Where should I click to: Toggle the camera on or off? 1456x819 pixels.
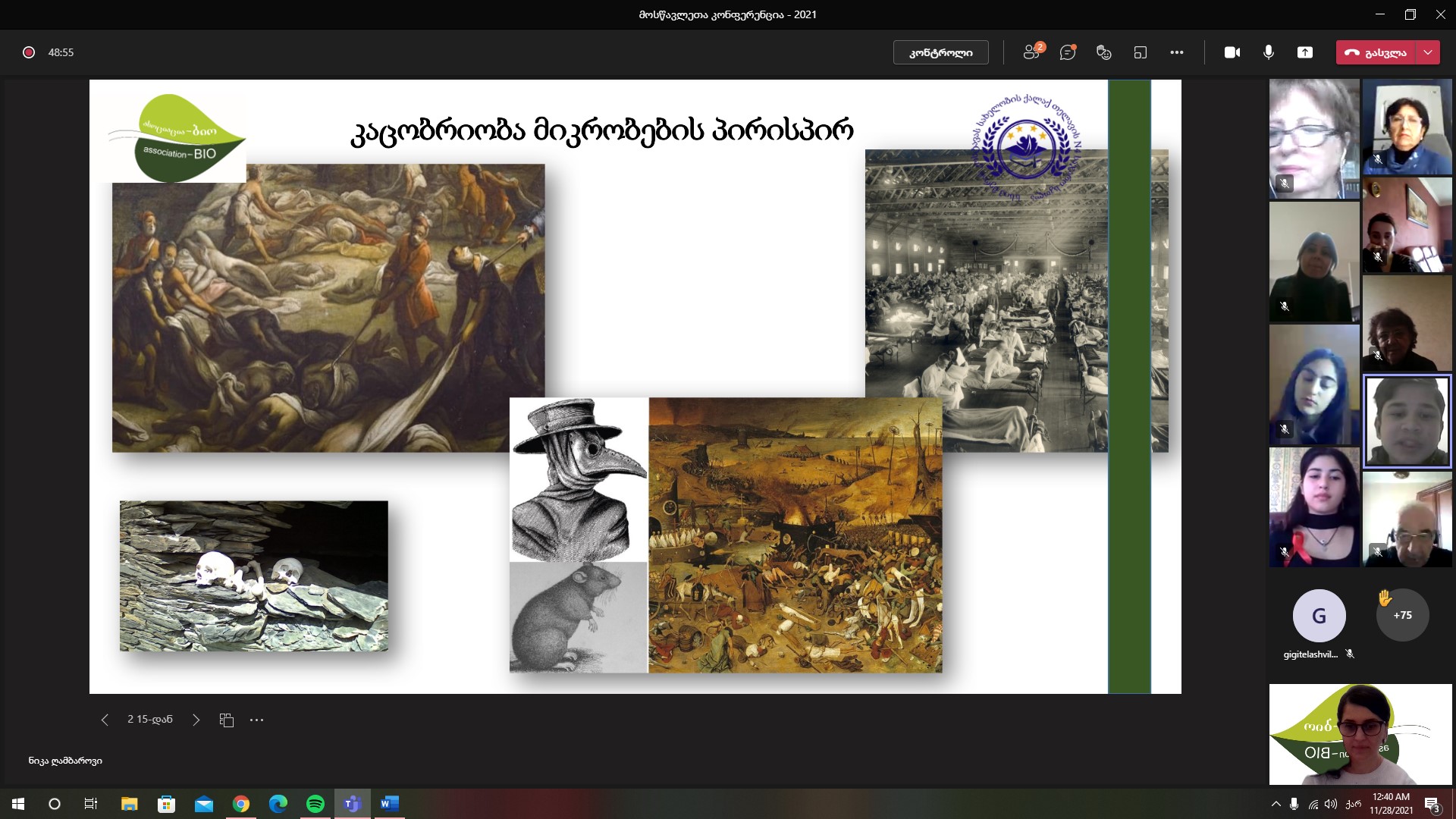point(1232,52)
